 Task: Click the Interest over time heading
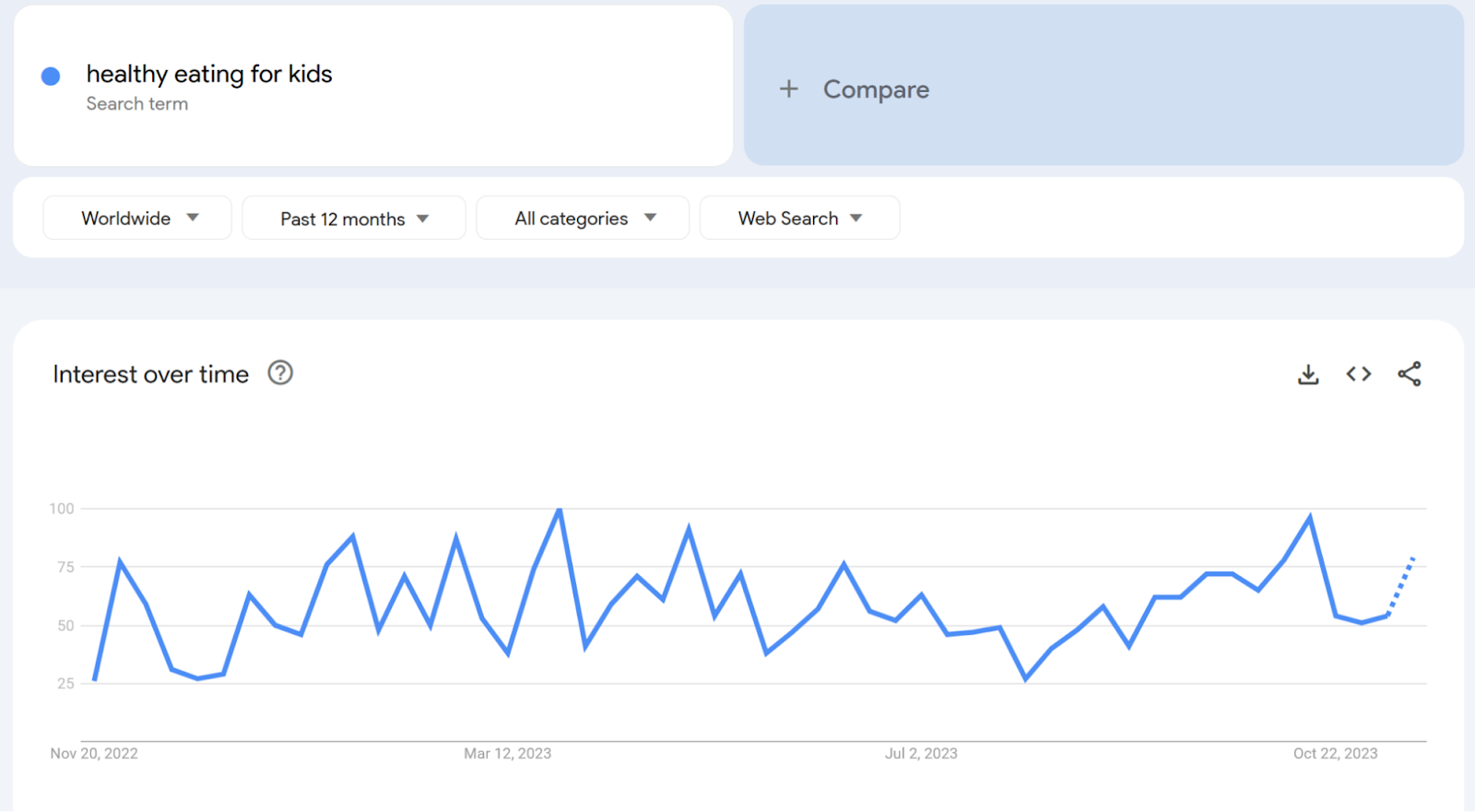tap(149, 373)
